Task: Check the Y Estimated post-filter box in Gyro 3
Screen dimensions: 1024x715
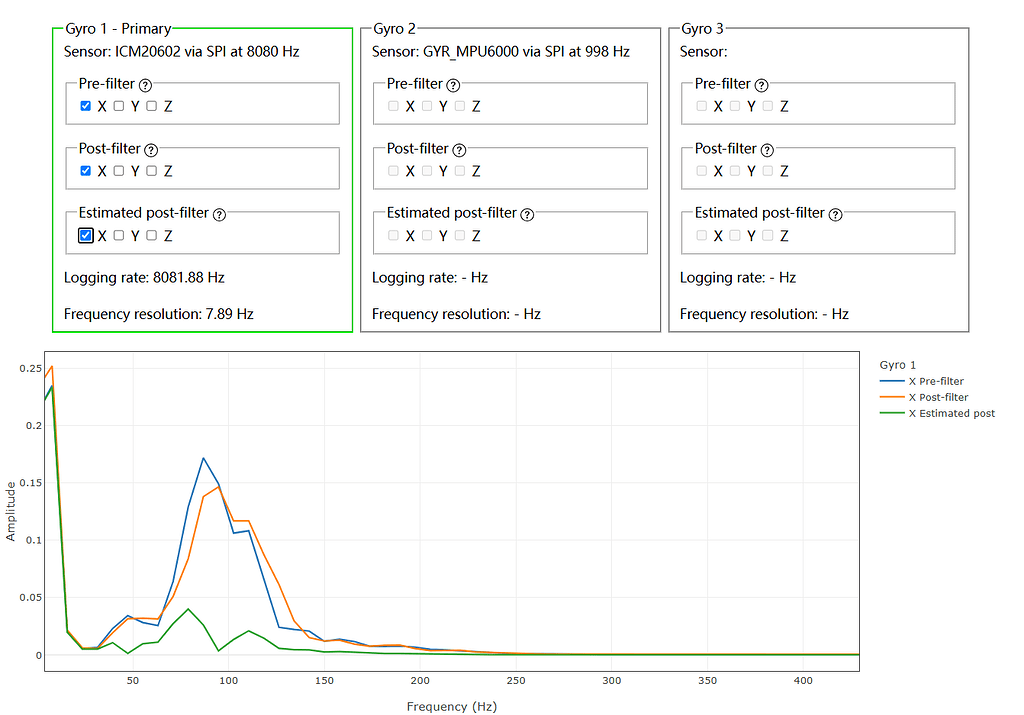Action: pyautogui.click(x=735, y=235)
